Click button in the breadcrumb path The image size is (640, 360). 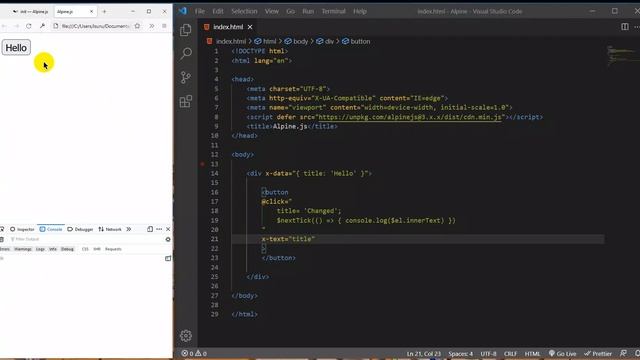[x=356, y=41]
